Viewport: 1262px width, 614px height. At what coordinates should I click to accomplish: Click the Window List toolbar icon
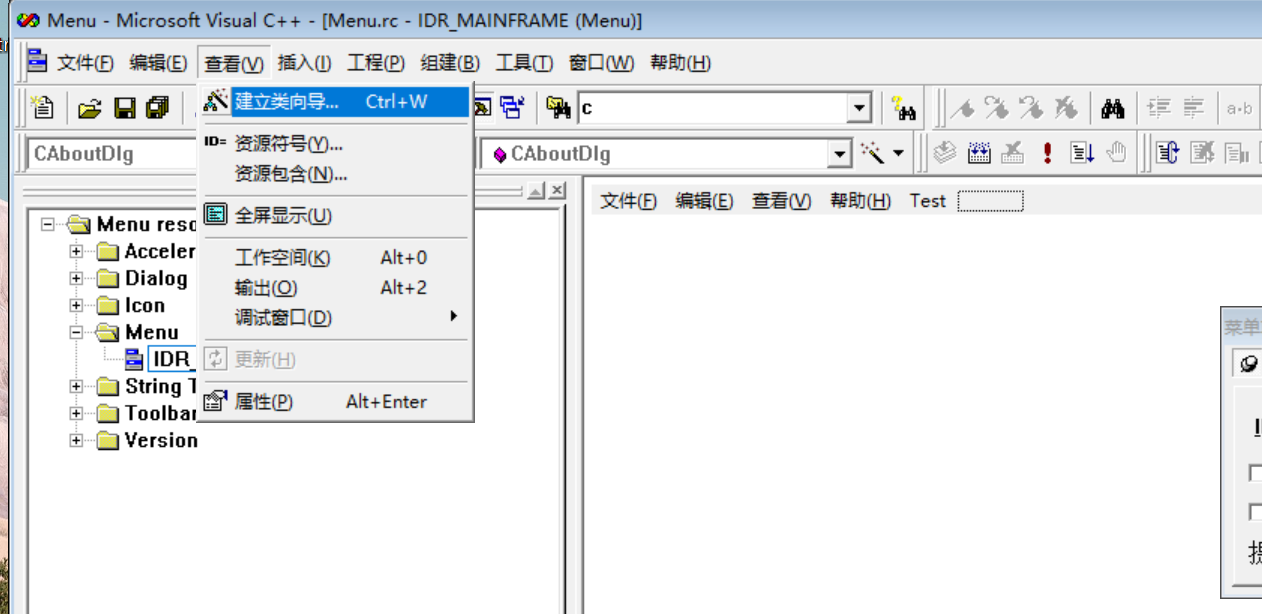(x=512, y=107)
